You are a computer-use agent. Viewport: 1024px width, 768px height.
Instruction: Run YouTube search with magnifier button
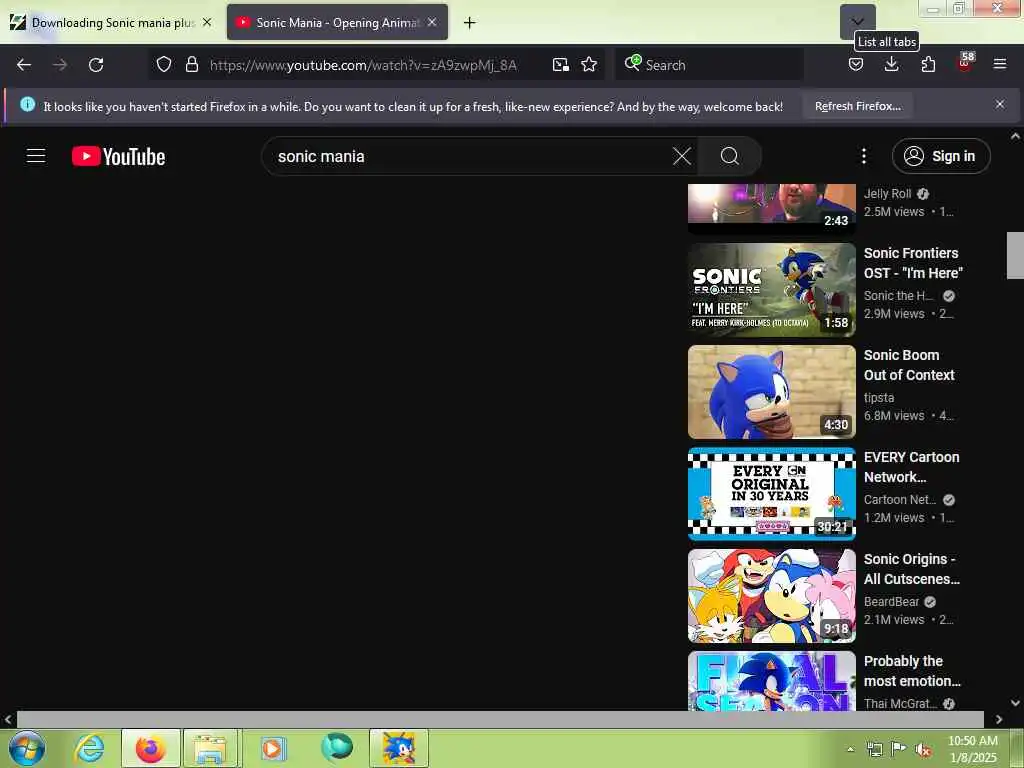click(729, 156)
